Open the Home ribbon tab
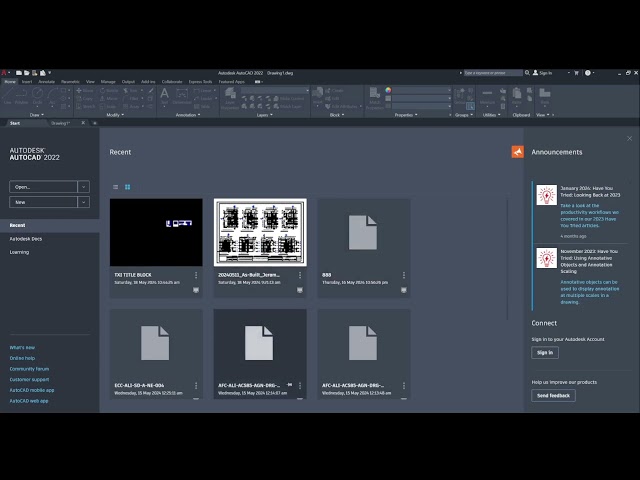This screenshot has height=480, width=640. click(x=10, y=82)
